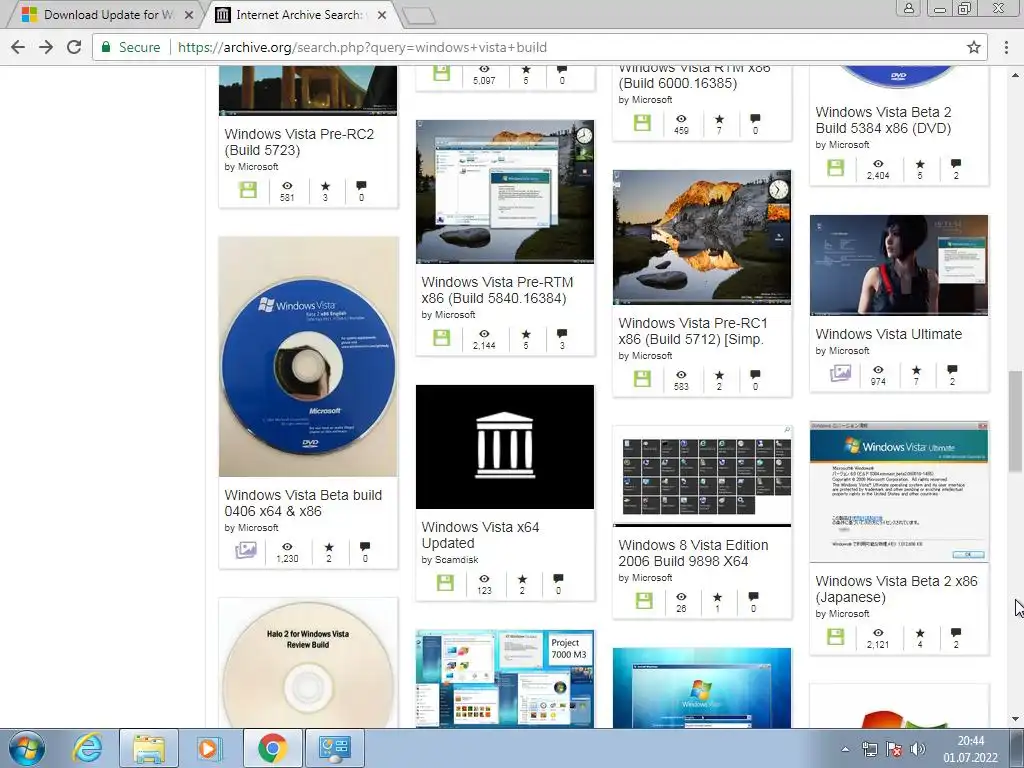Click Project 7000 M3 collage thumbnail
The width and height of the screenshot is (1024, 768).
click(x=505, y=679)
